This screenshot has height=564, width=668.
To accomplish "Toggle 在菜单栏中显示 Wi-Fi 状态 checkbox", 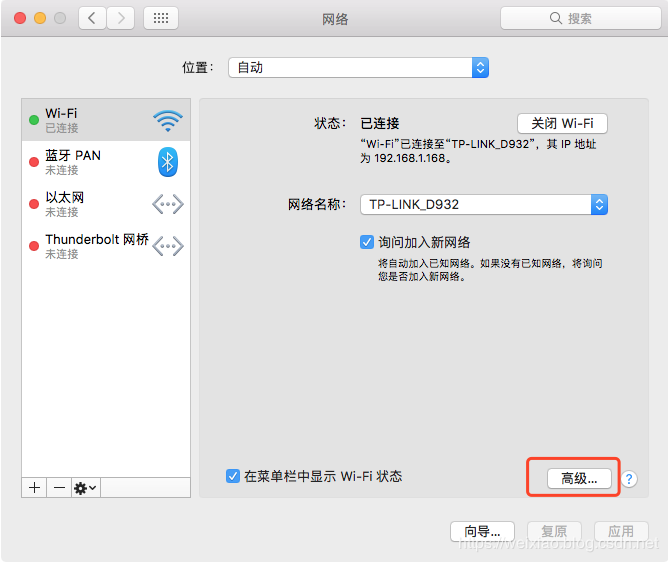I will point(233,477).
